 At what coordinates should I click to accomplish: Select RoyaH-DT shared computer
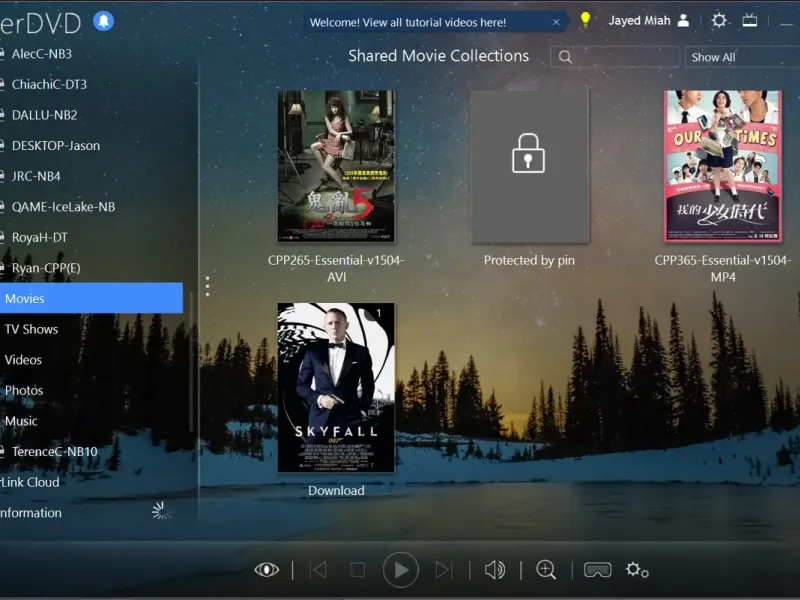coord(39,237)
